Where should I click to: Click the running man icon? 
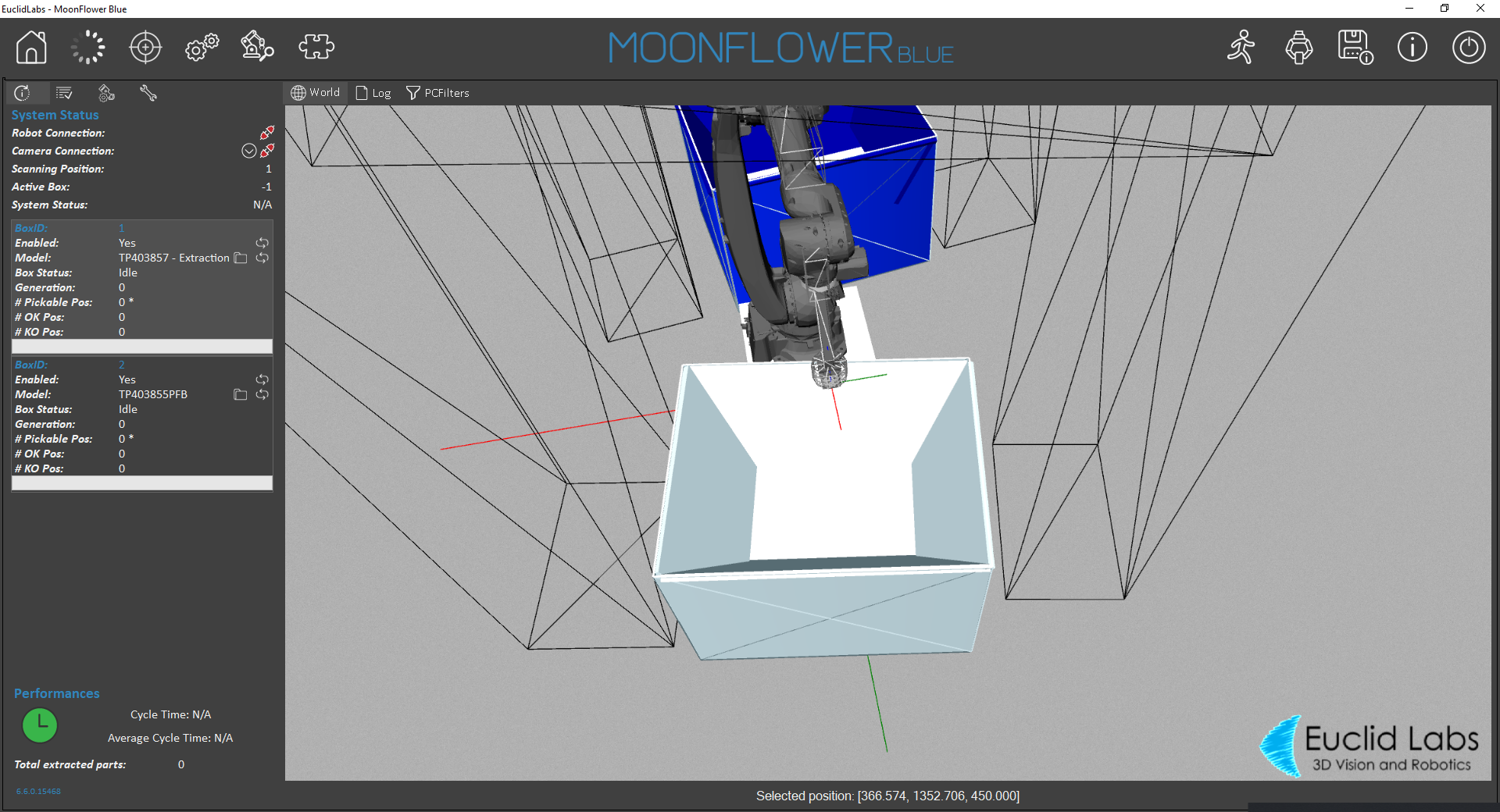(x=1241, y=47)
